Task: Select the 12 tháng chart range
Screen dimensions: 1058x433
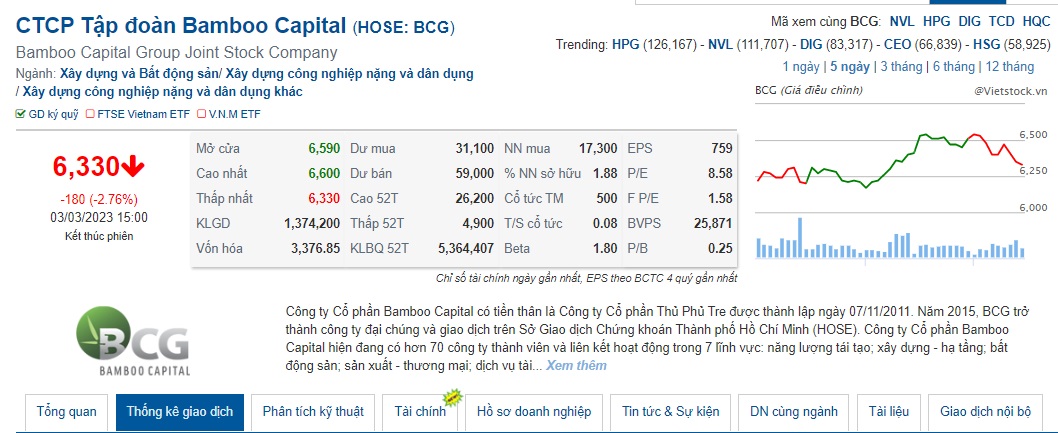Action: (x=1009, y=67)
